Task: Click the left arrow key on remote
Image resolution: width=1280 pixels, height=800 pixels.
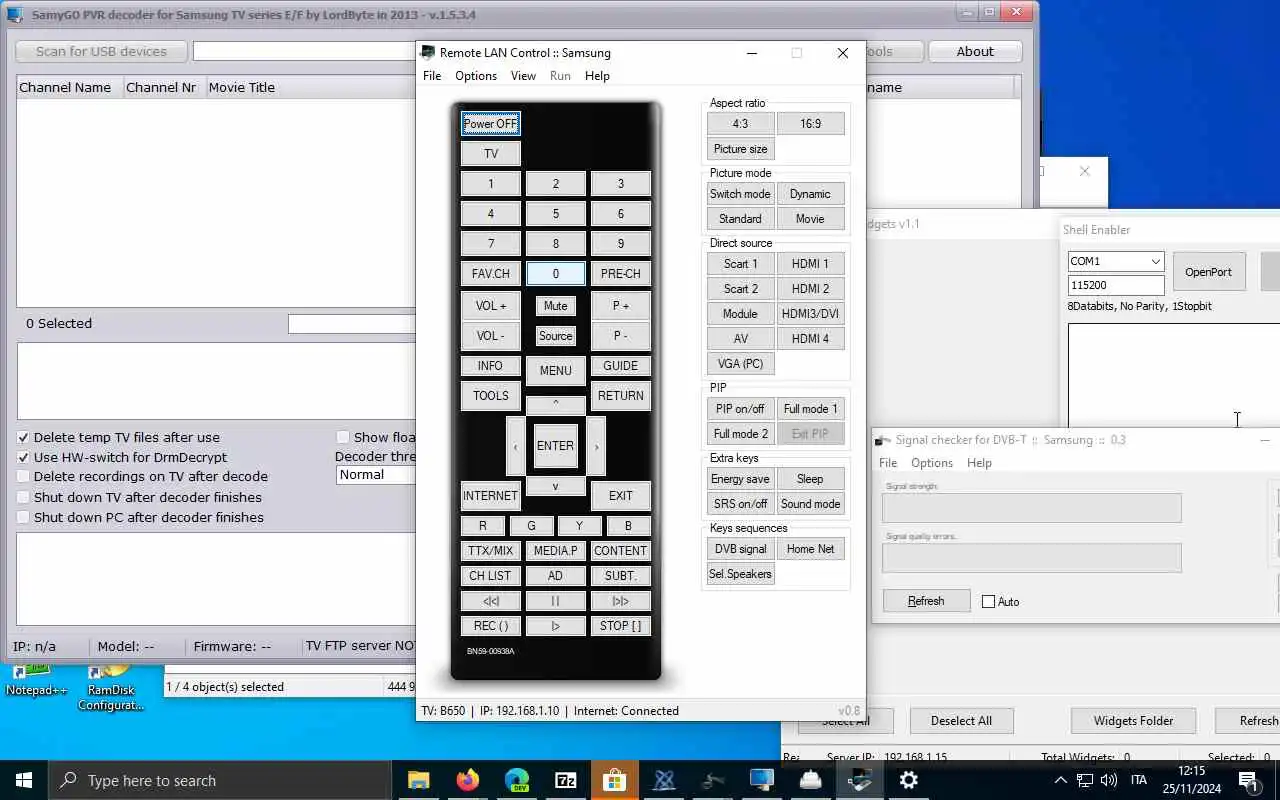Action: click(515, 446)
